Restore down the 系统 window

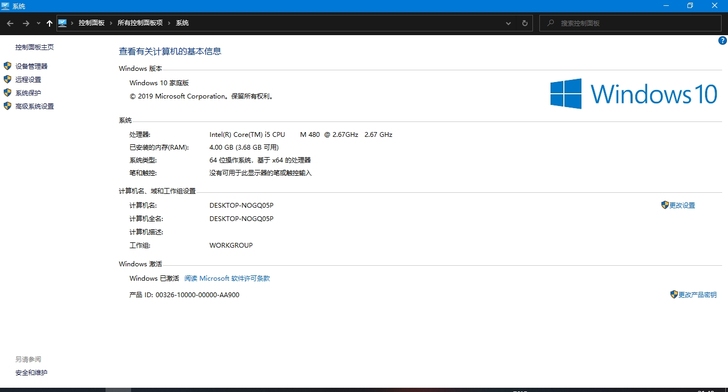[690, 6]
